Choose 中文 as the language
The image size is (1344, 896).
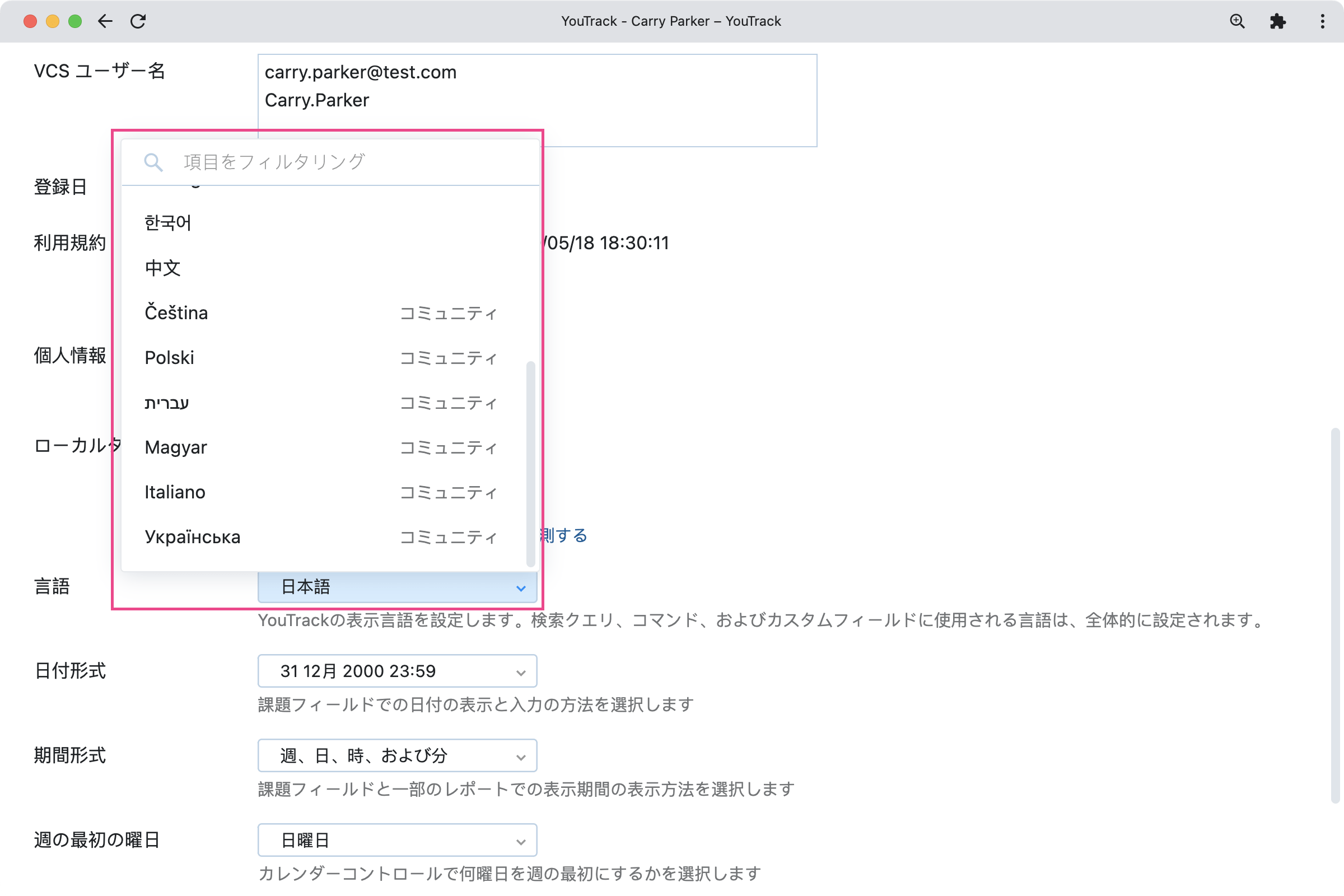163,268
